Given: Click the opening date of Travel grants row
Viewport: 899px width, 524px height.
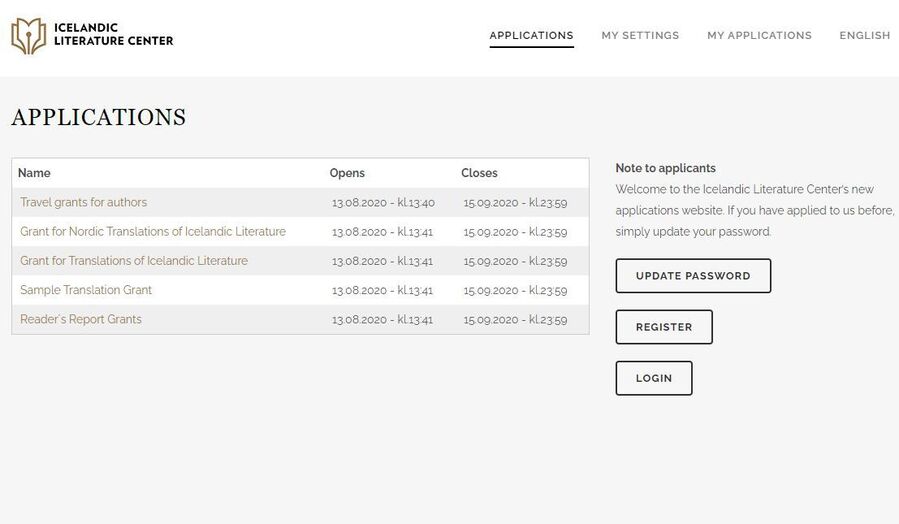Looking at the screenshot, I should [383, 203].
